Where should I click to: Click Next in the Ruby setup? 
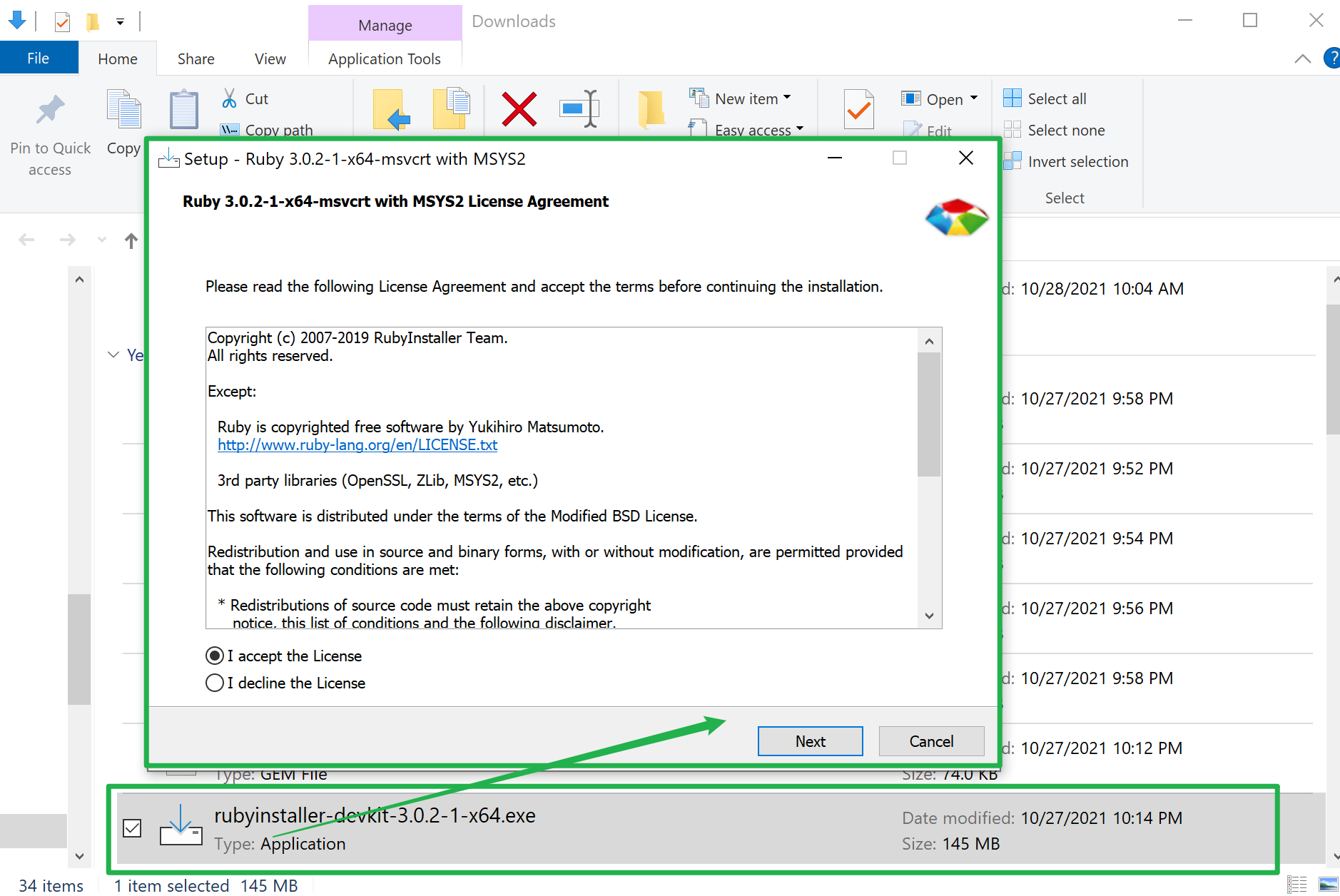pos(810,741)
